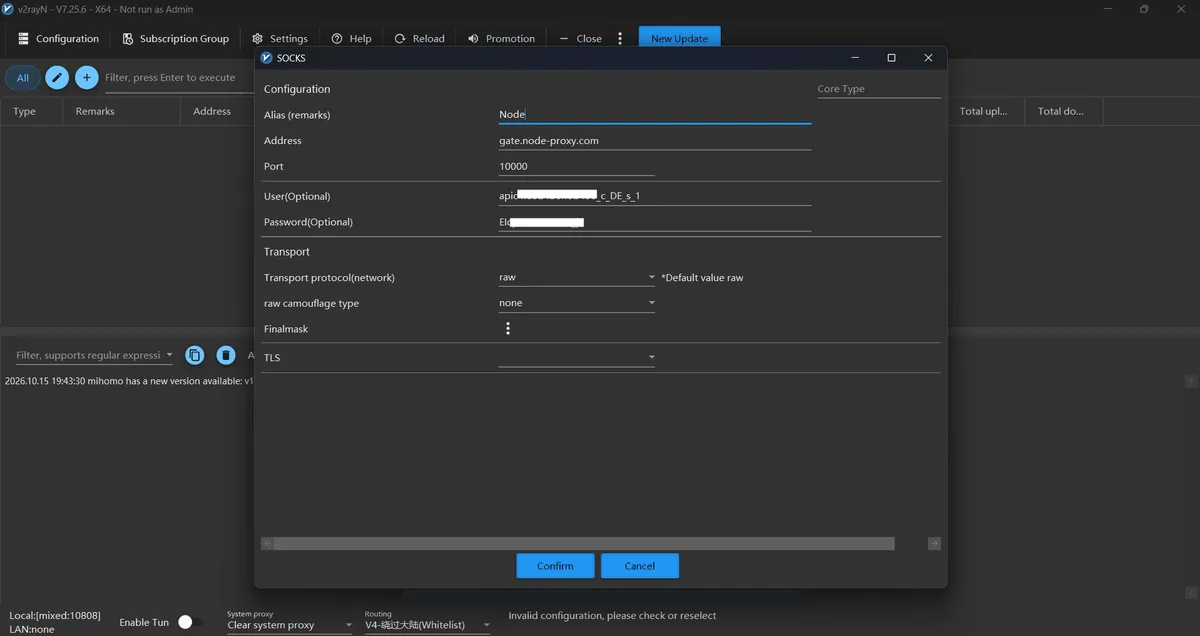This screenshot has width=1200, height=636.
Task: Open the three-dot menu beside Close
Action: pyautogui.click(x=620, y=39)
